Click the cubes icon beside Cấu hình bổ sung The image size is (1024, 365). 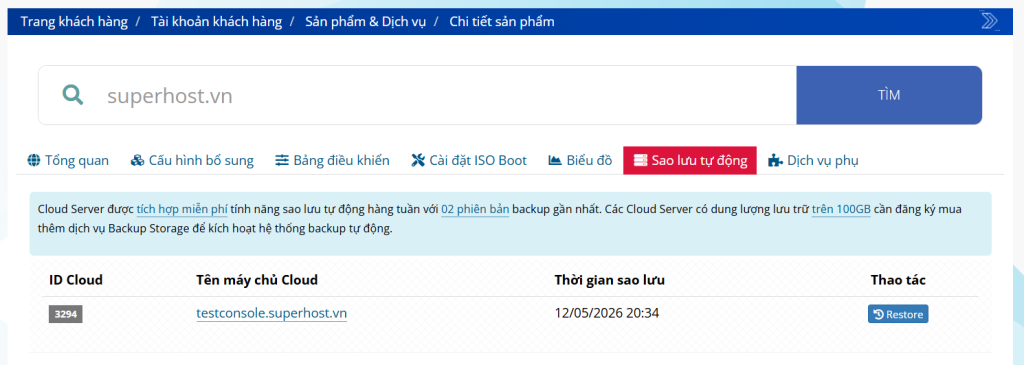point(137,160)
